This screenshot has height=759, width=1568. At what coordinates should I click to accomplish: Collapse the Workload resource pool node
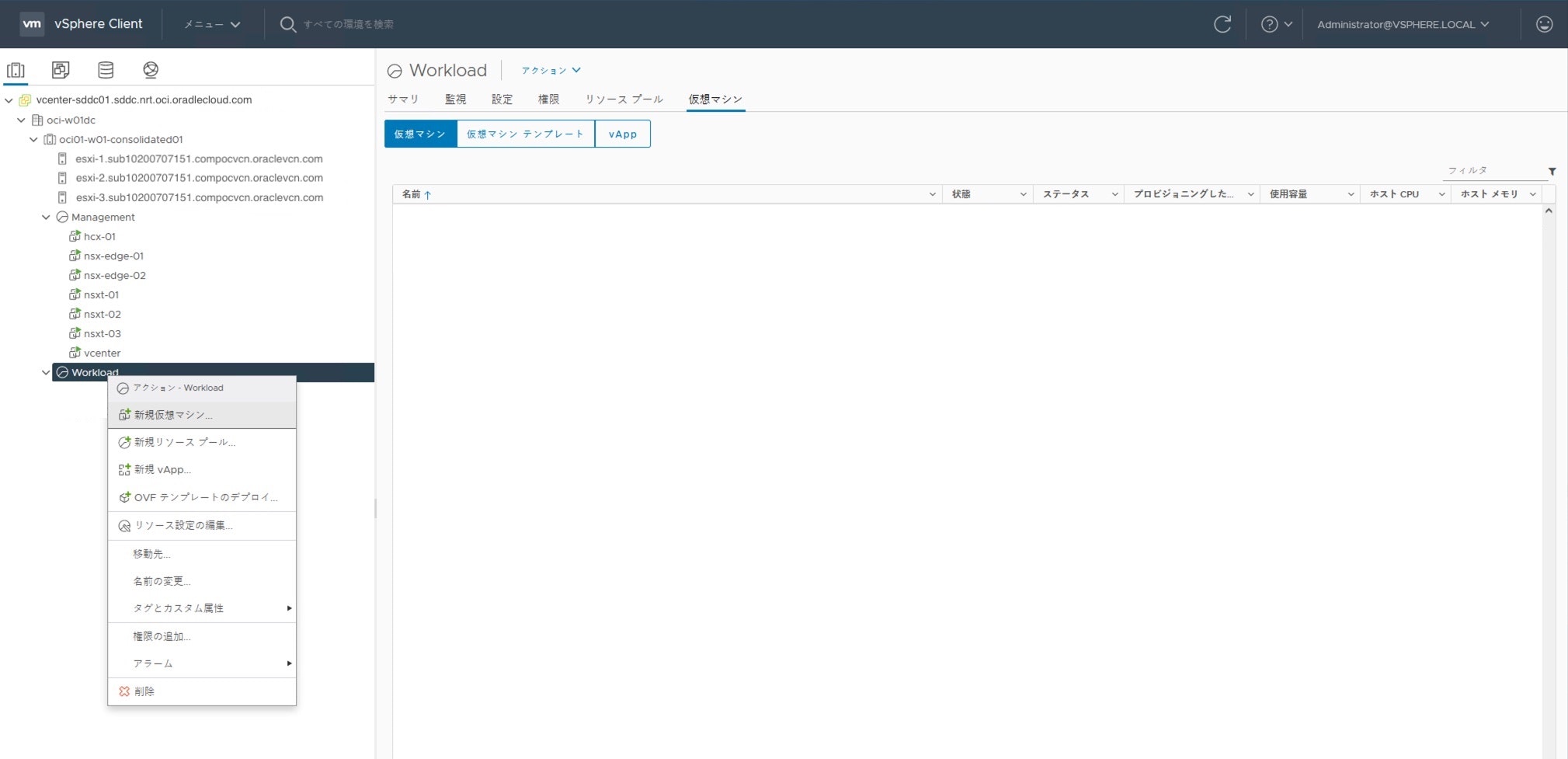tap(46, 373)
